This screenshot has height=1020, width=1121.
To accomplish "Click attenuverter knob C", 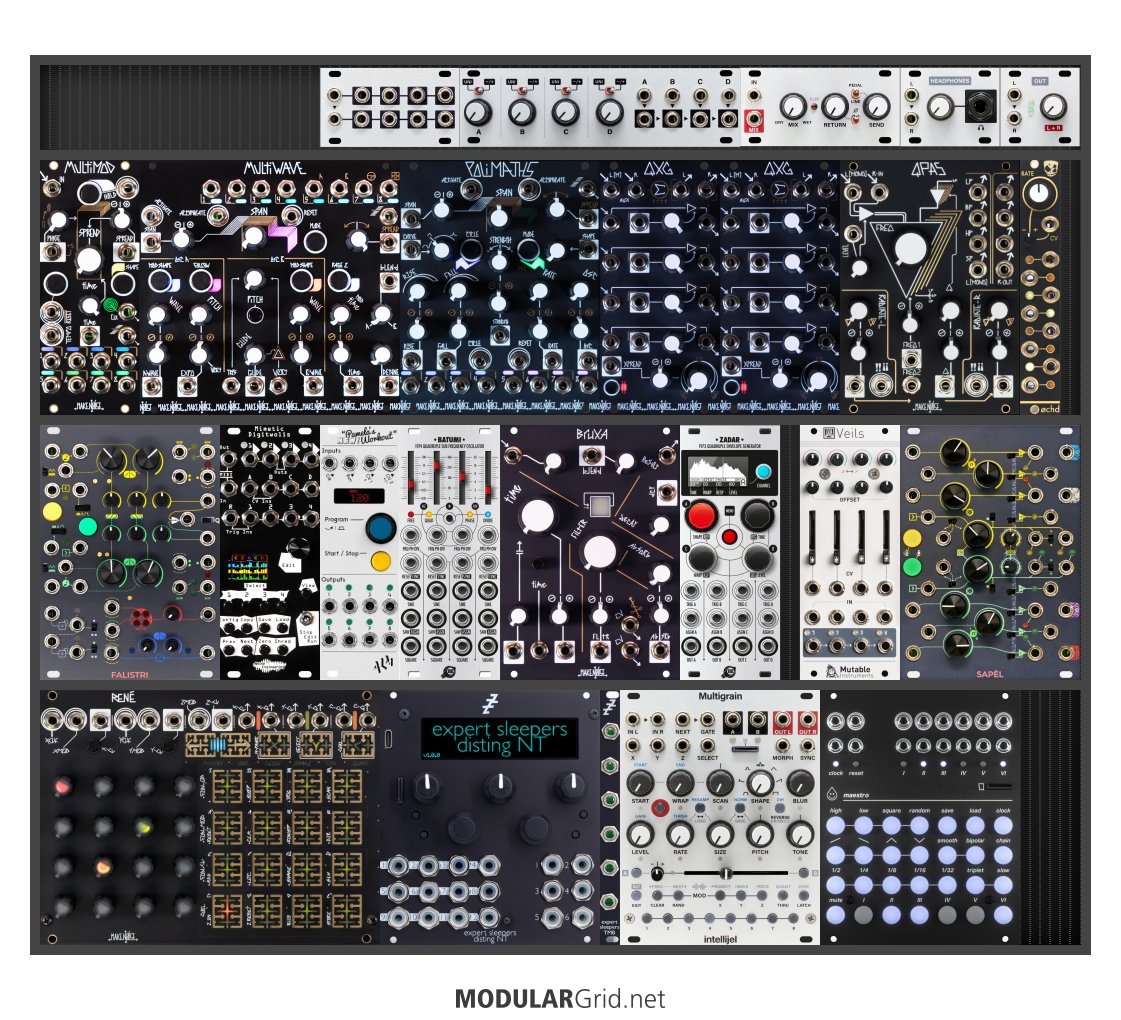I will [x=566, y=112].
